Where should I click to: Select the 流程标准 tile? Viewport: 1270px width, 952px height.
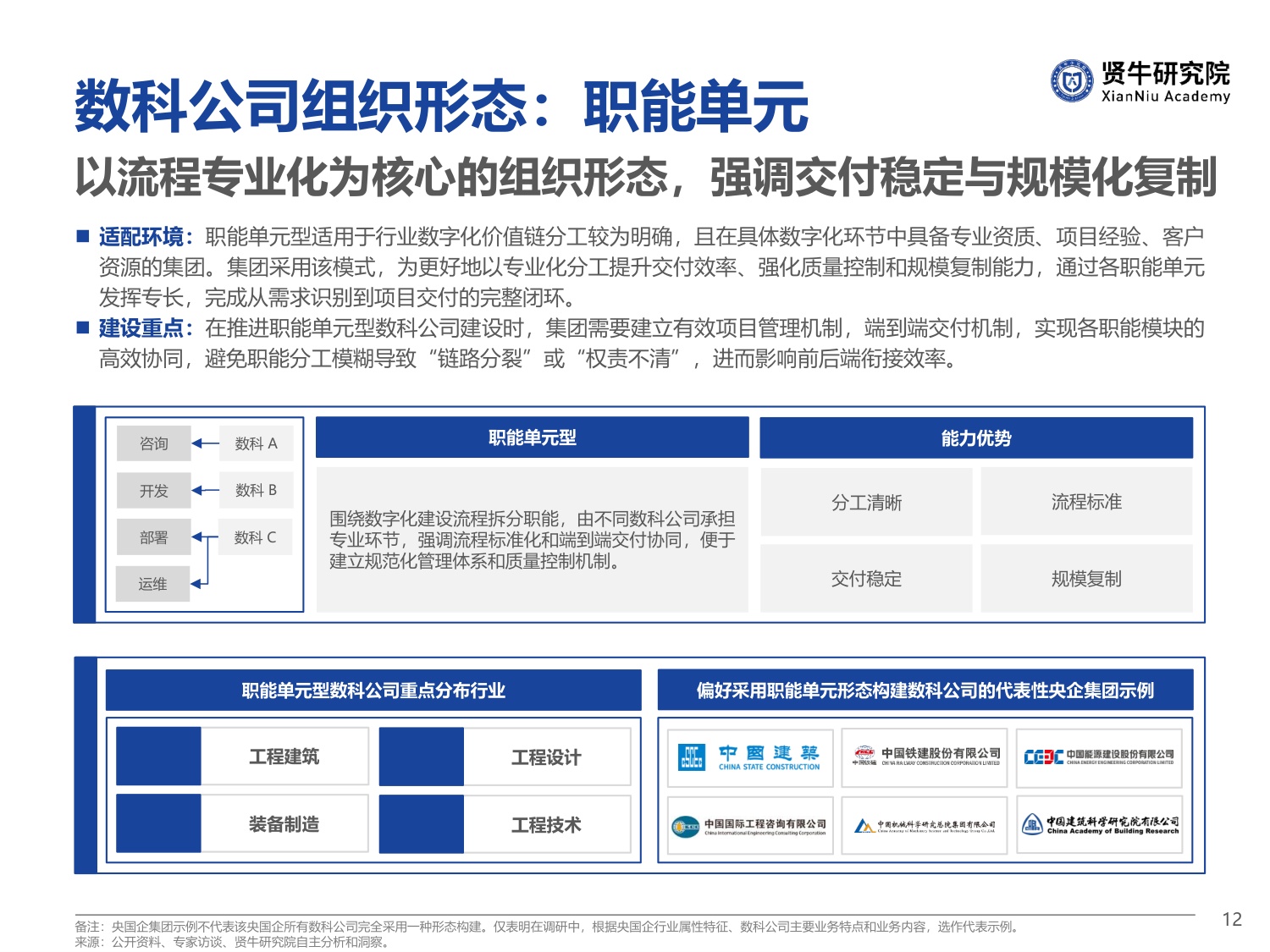(x=1086, y=502)
